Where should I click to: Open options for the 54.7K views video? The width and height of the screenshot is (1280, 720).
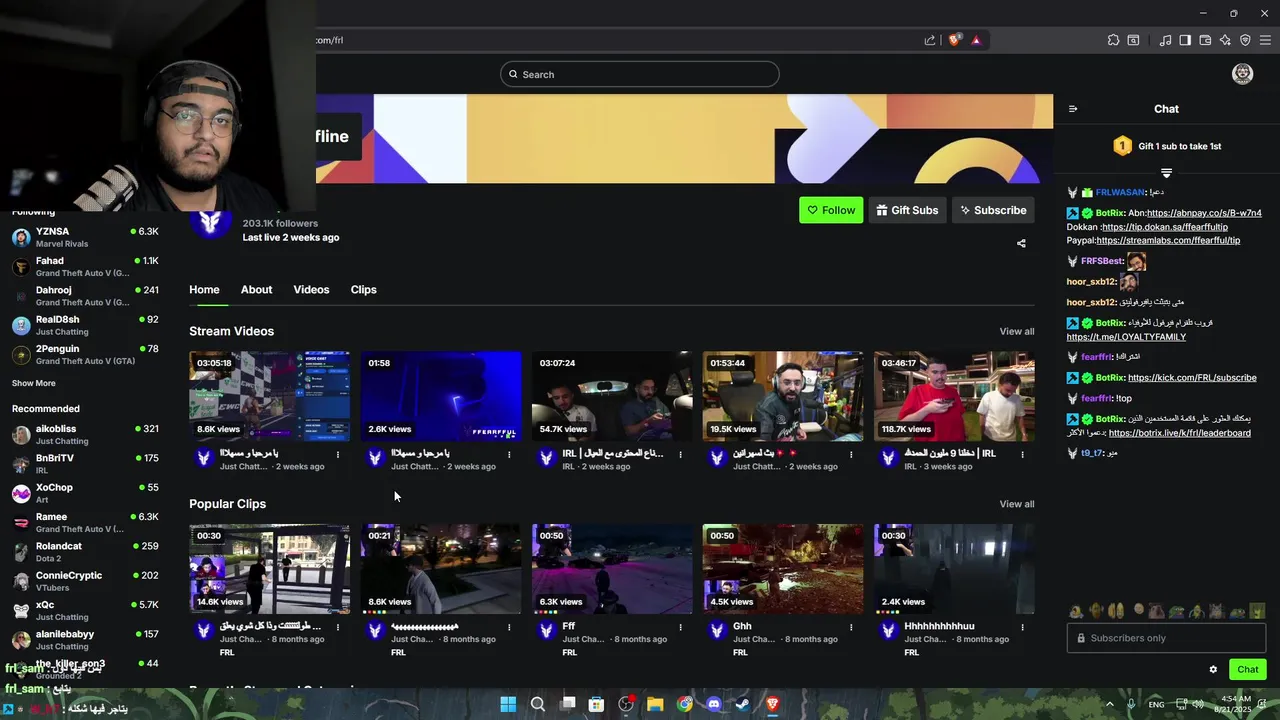point(680,455)
